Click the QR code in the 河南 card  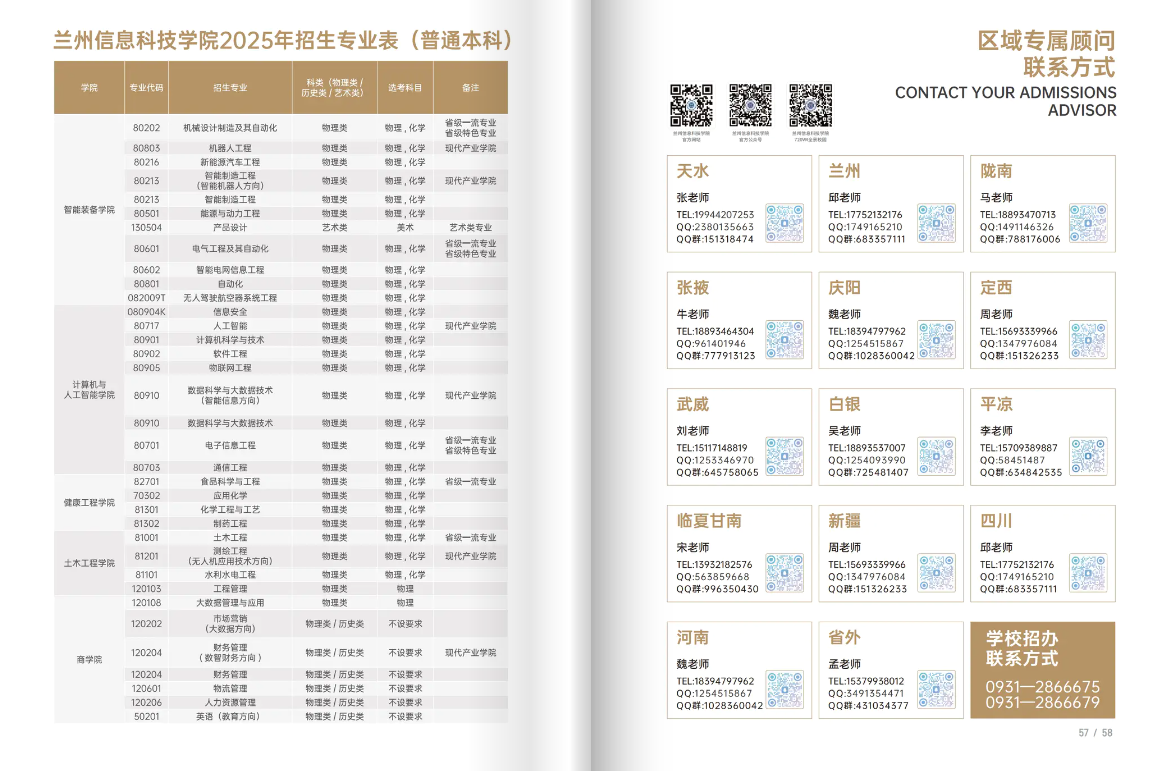(x=785, y=690)
